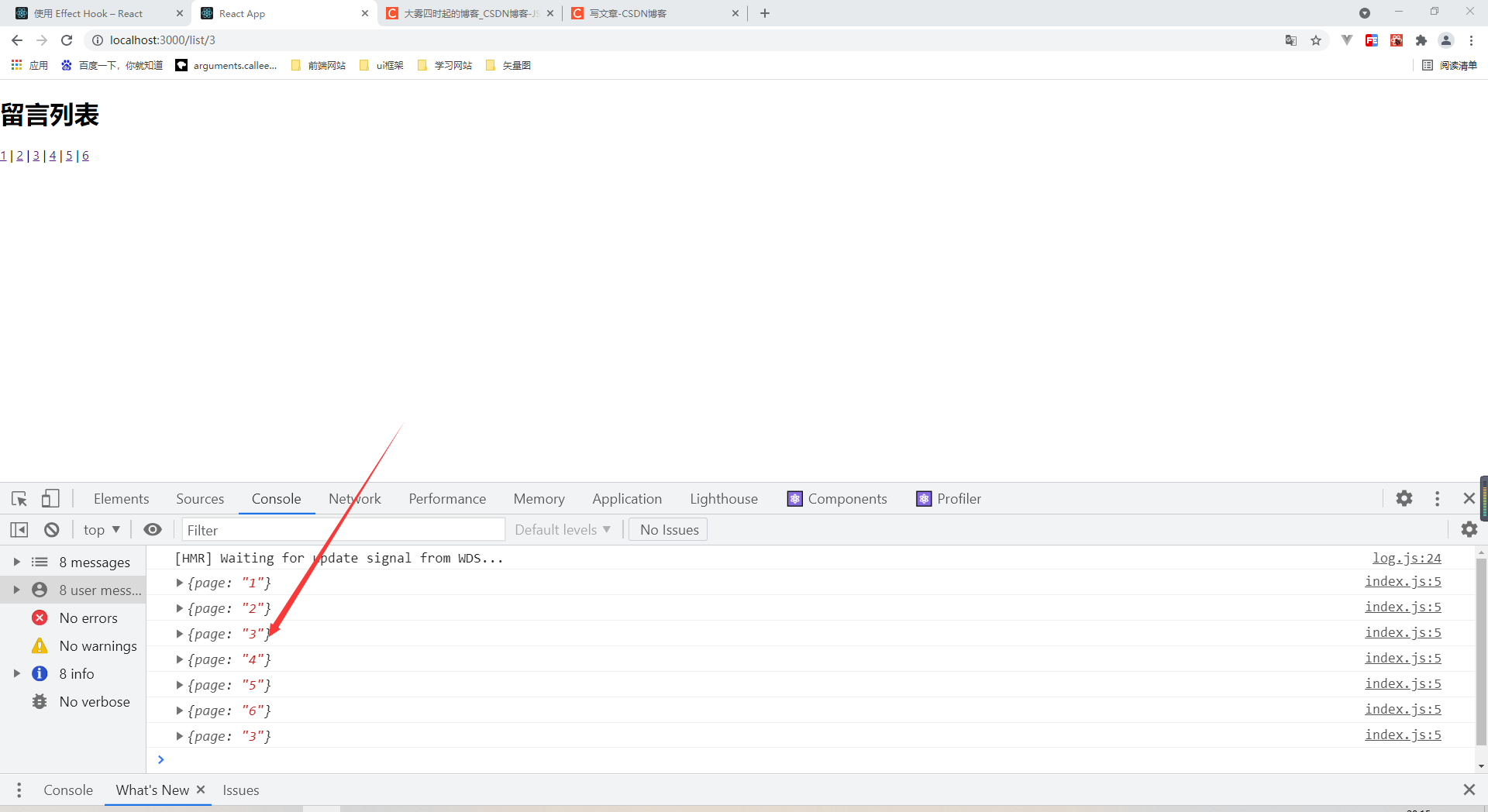This screenshot has height=812, width=1488.
Task: Open the extensions puzzle icon
Action: pos(1421,40)
